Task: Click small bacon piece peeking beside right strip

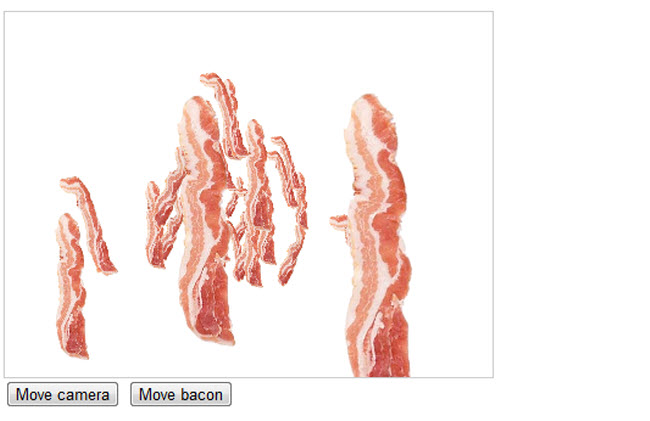Action: coord(339,223)
